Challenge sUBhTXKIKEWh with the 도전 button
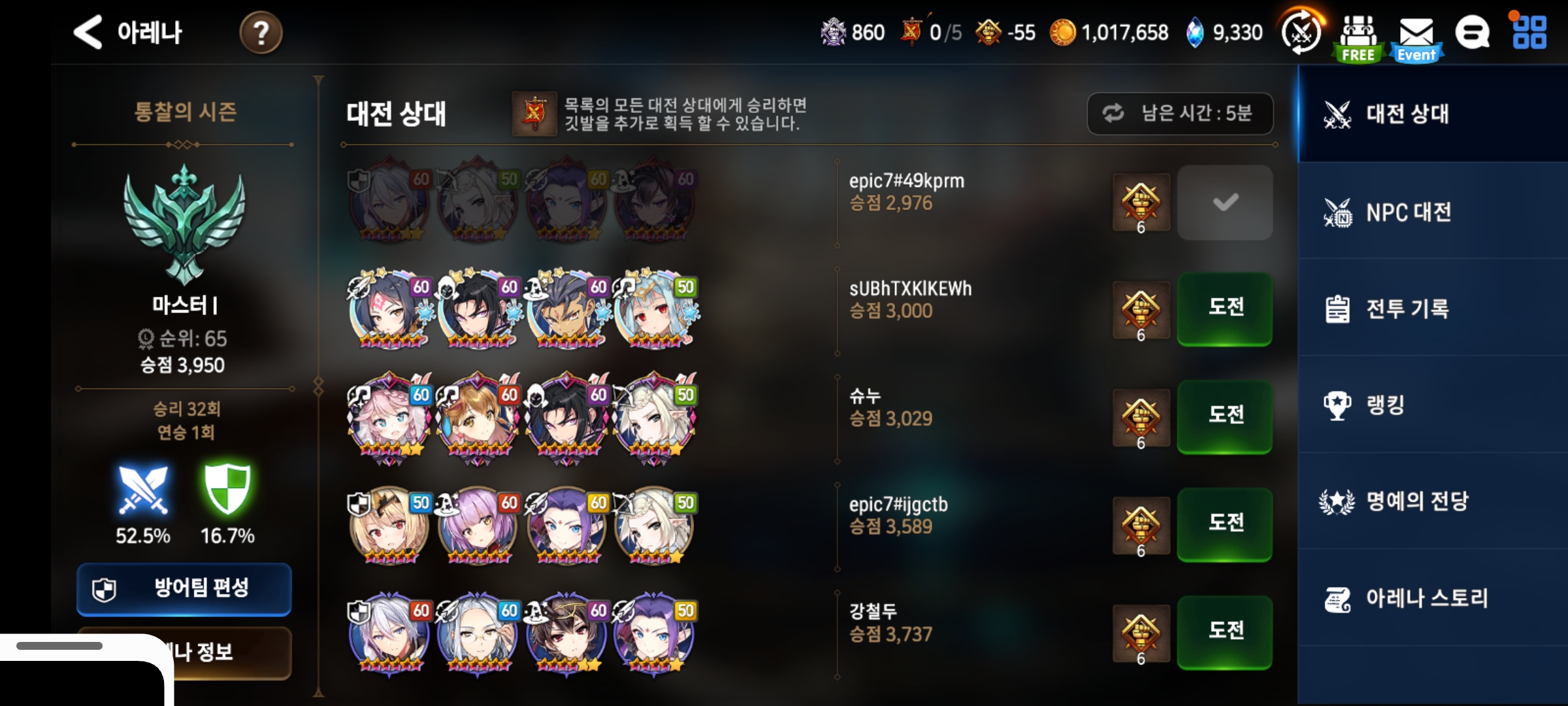This screenshot has height=706, width=1568. (1225, 309)
